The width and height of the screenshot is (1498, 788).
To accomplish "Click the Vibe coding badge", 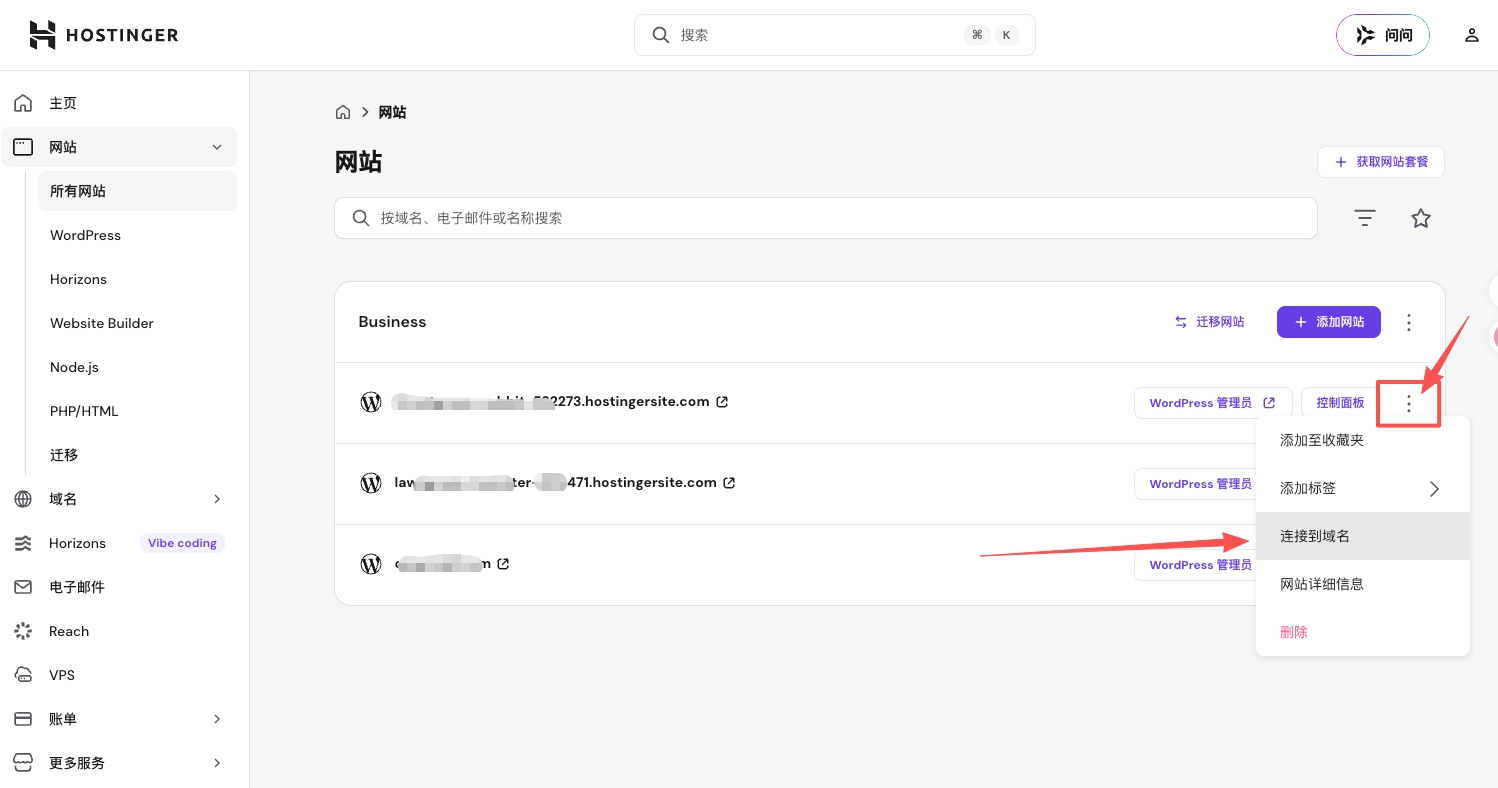I will (182, 543).
